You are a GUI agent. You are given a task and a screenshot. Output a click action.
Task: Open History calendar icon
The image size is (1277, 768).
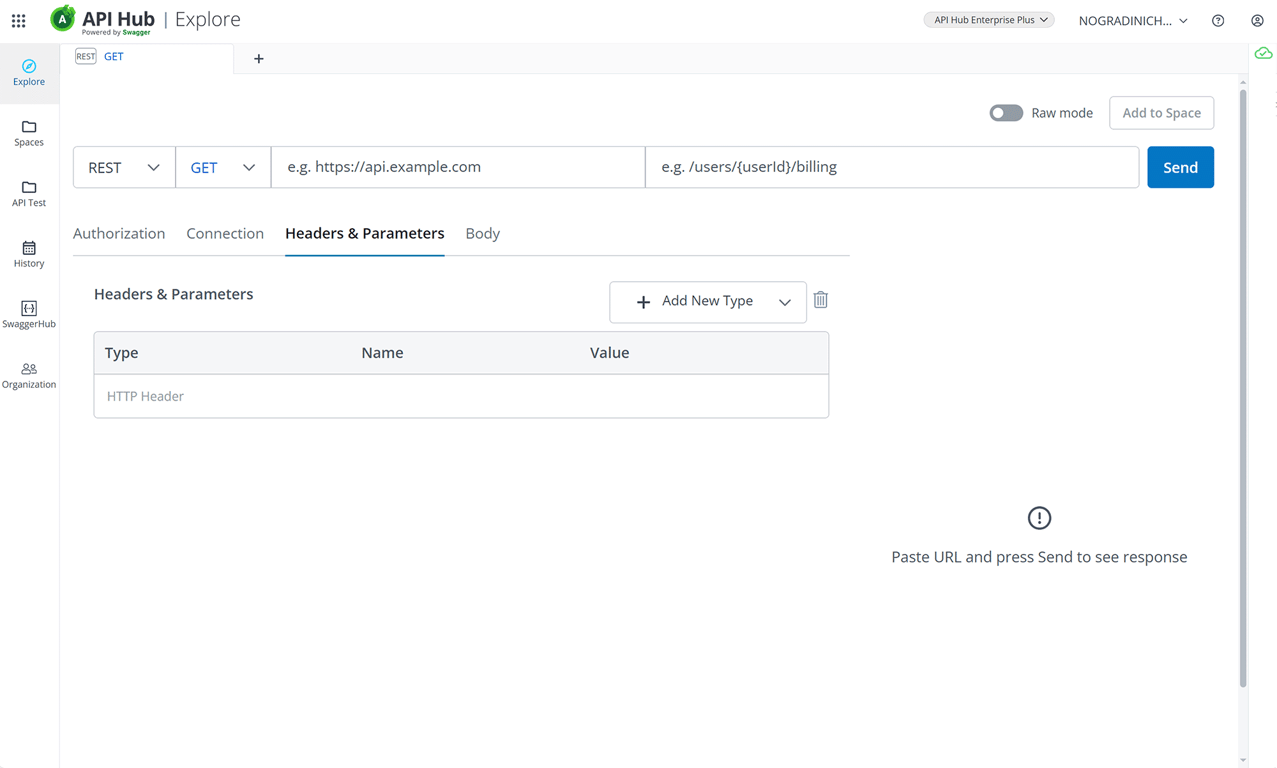click(29, 248)
